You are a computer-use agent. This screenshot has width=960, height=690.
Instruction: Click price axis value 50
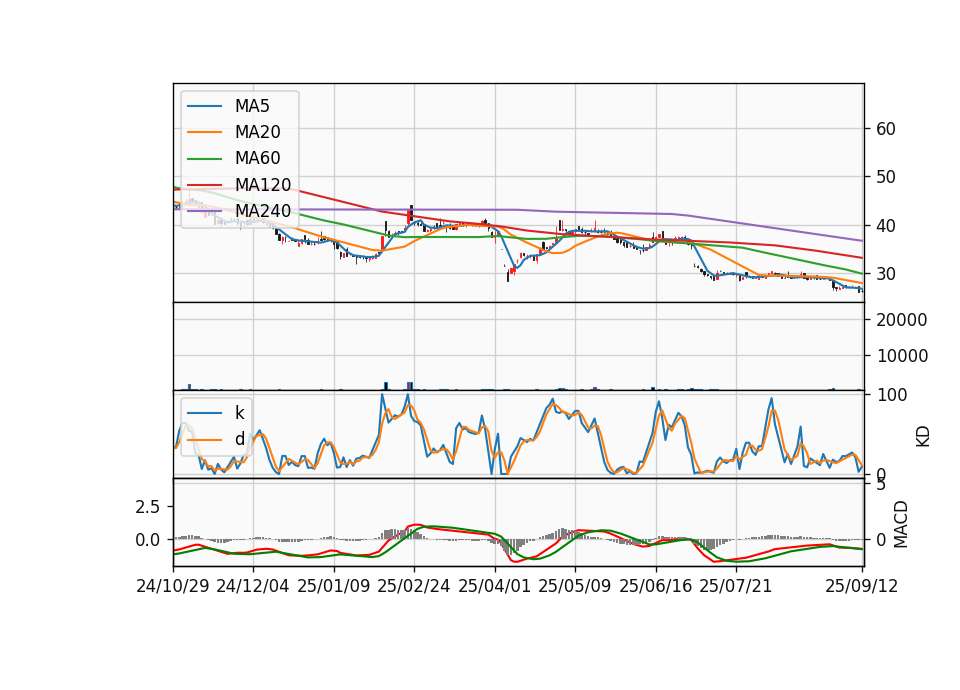click(886, 177)
